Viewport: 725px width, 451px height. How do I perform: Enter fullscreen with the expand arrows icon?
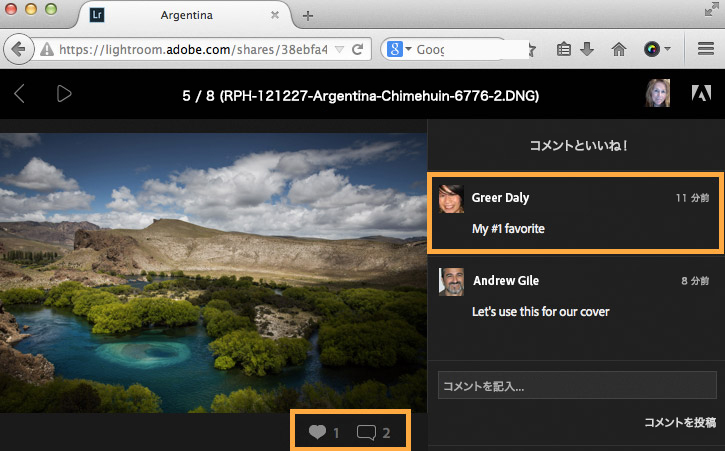[711, 9]
